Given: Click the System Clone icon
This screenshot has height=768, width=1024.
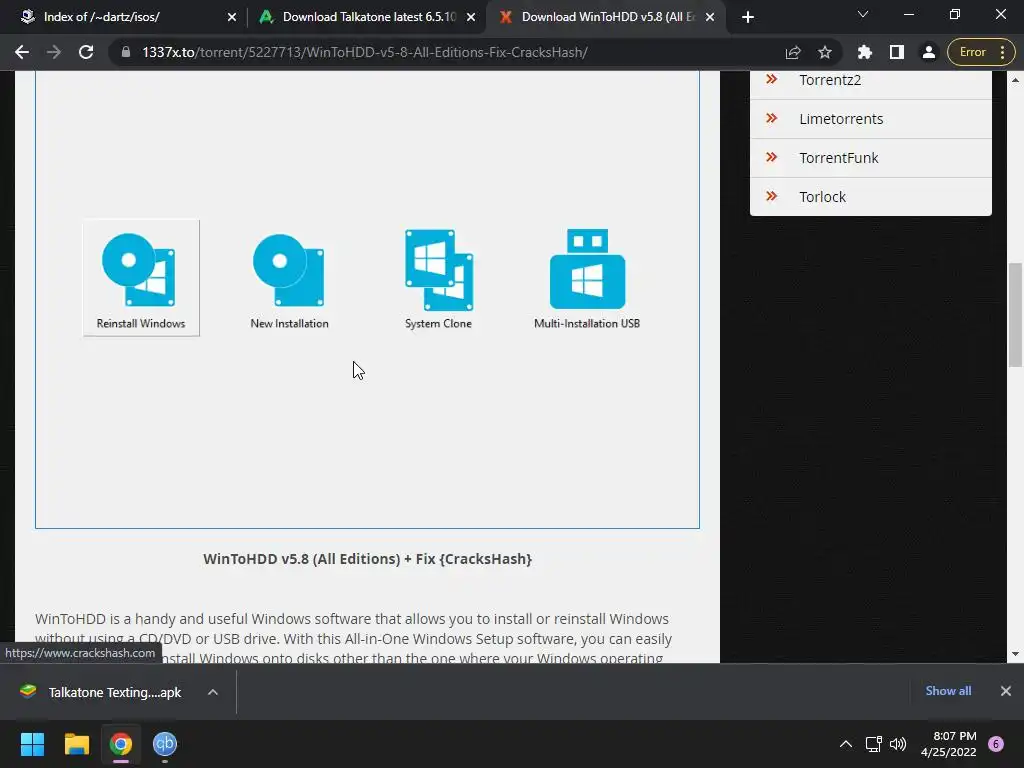Looking at the screenshot, I should coord(439,270).
